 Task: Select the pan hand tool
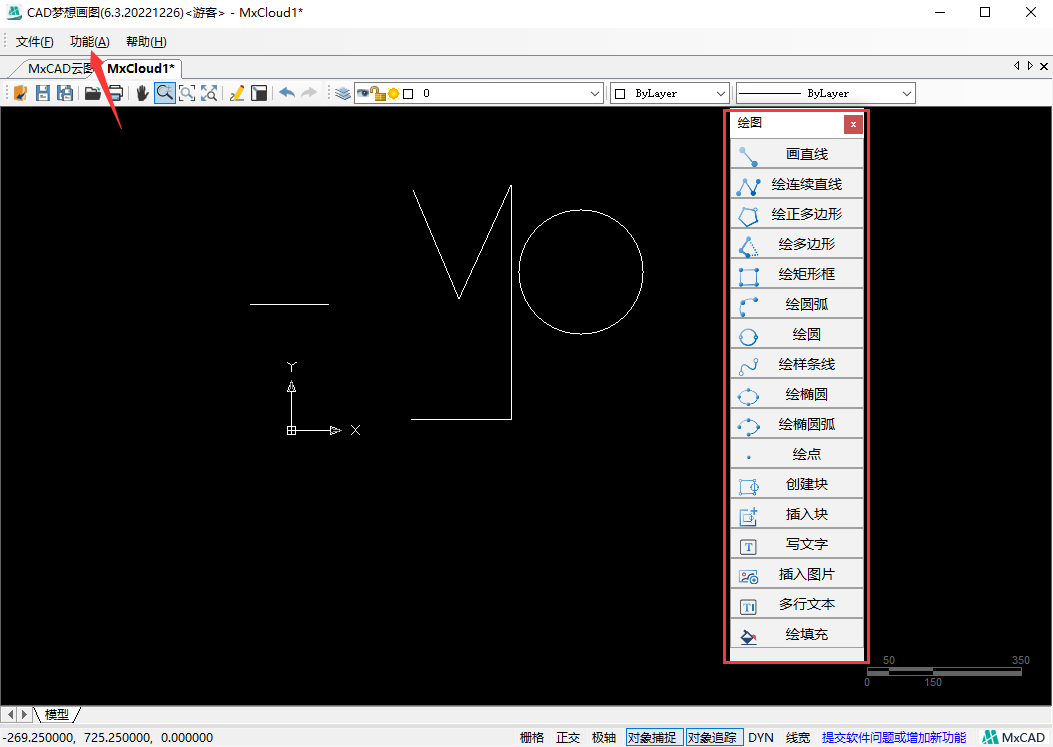tap(142, 93)
